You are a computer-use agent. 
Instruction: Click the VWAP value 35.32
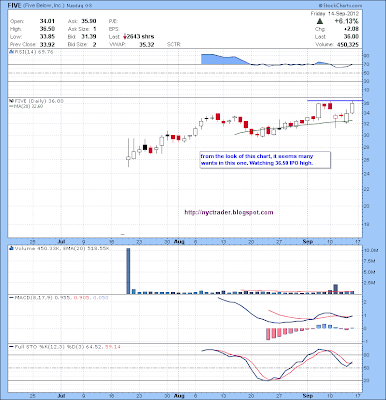[x=147, y=44]
